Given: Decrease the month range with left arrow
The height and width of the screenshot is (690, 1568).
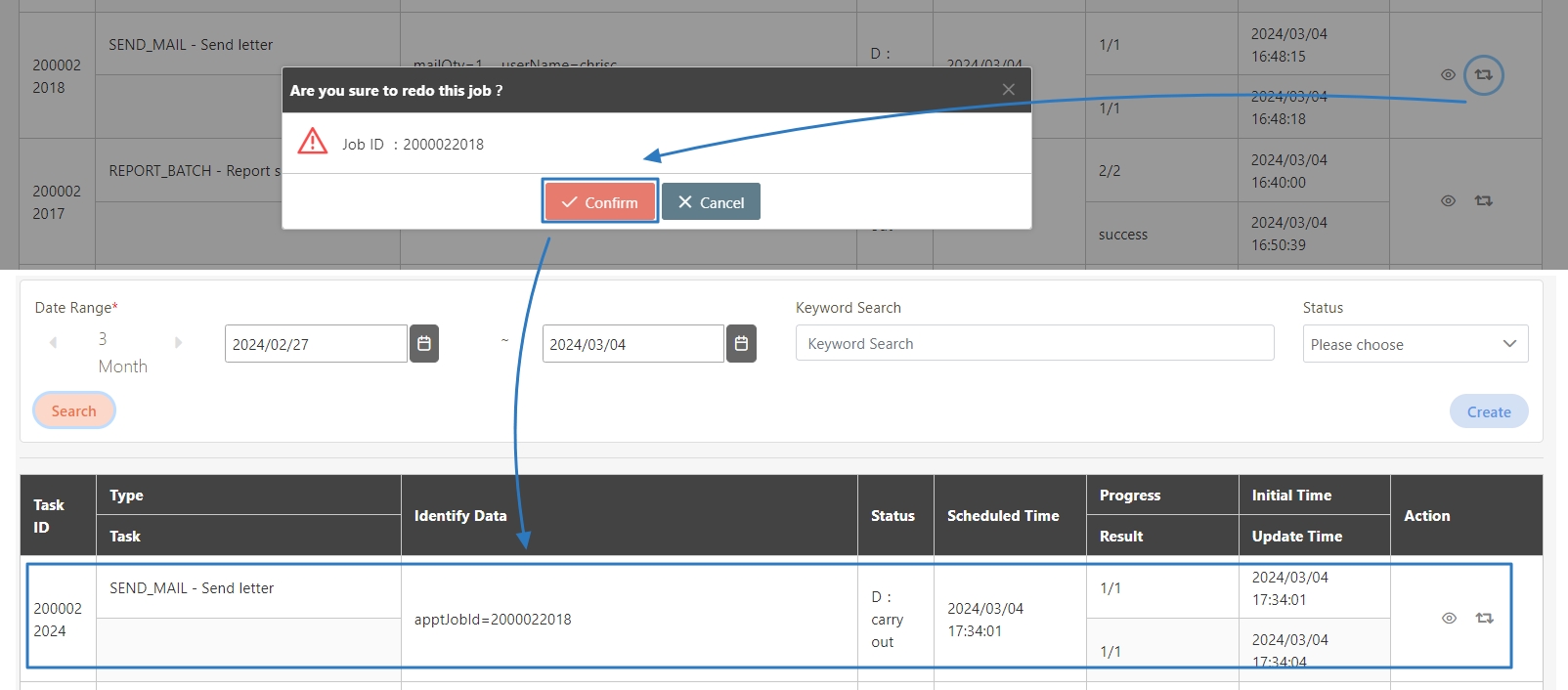Looking at the screenshot, I should (54, 342).
